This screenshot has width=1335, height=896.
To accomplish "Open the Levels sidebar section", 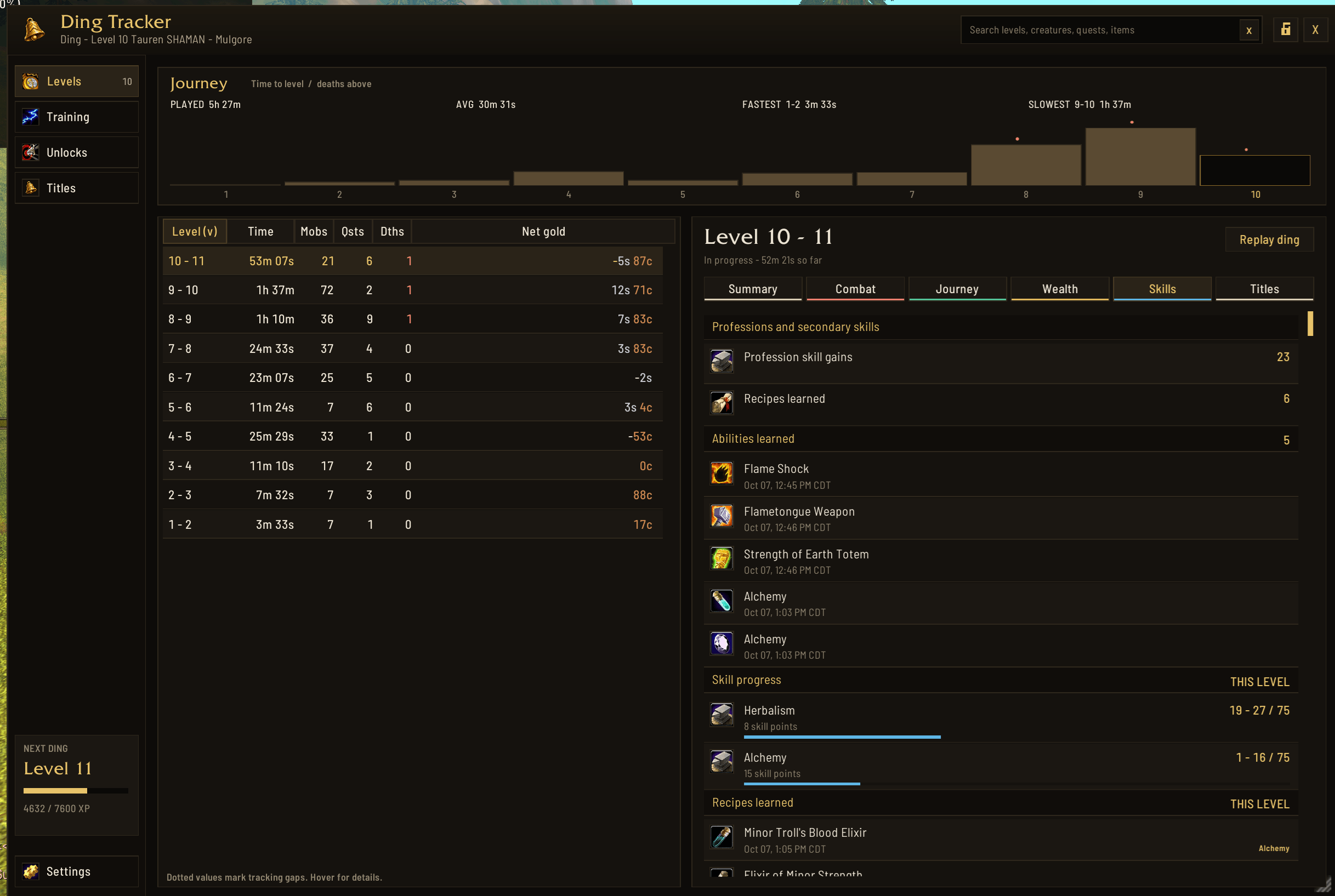I will coord(77,81).
